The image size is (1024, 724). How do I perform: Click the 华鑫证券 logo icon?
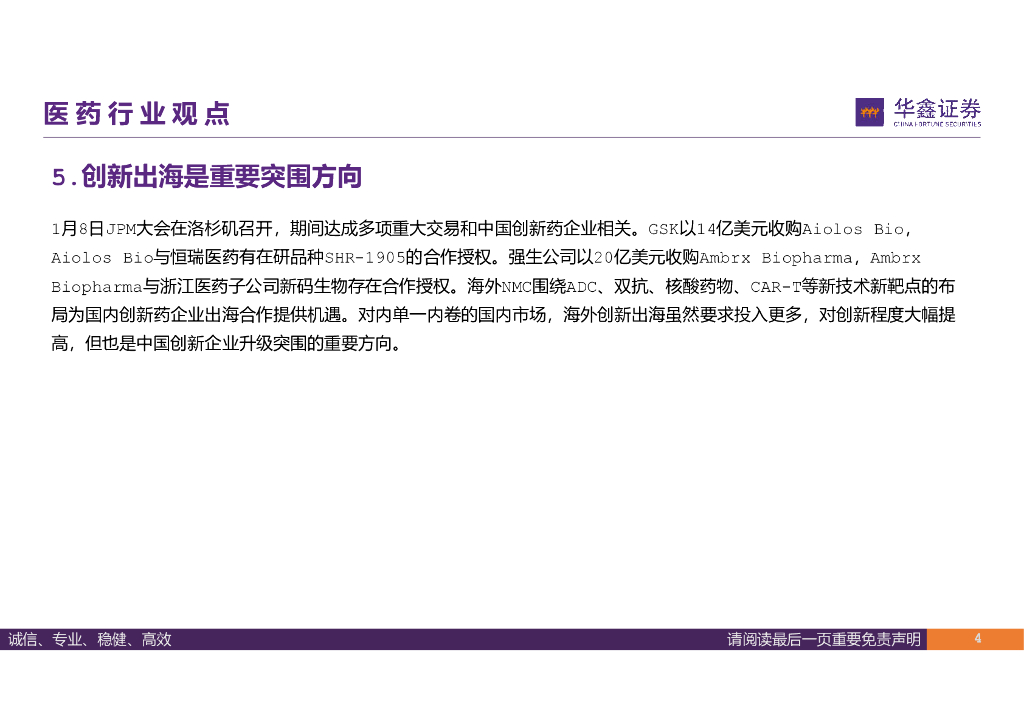[869, 112]
